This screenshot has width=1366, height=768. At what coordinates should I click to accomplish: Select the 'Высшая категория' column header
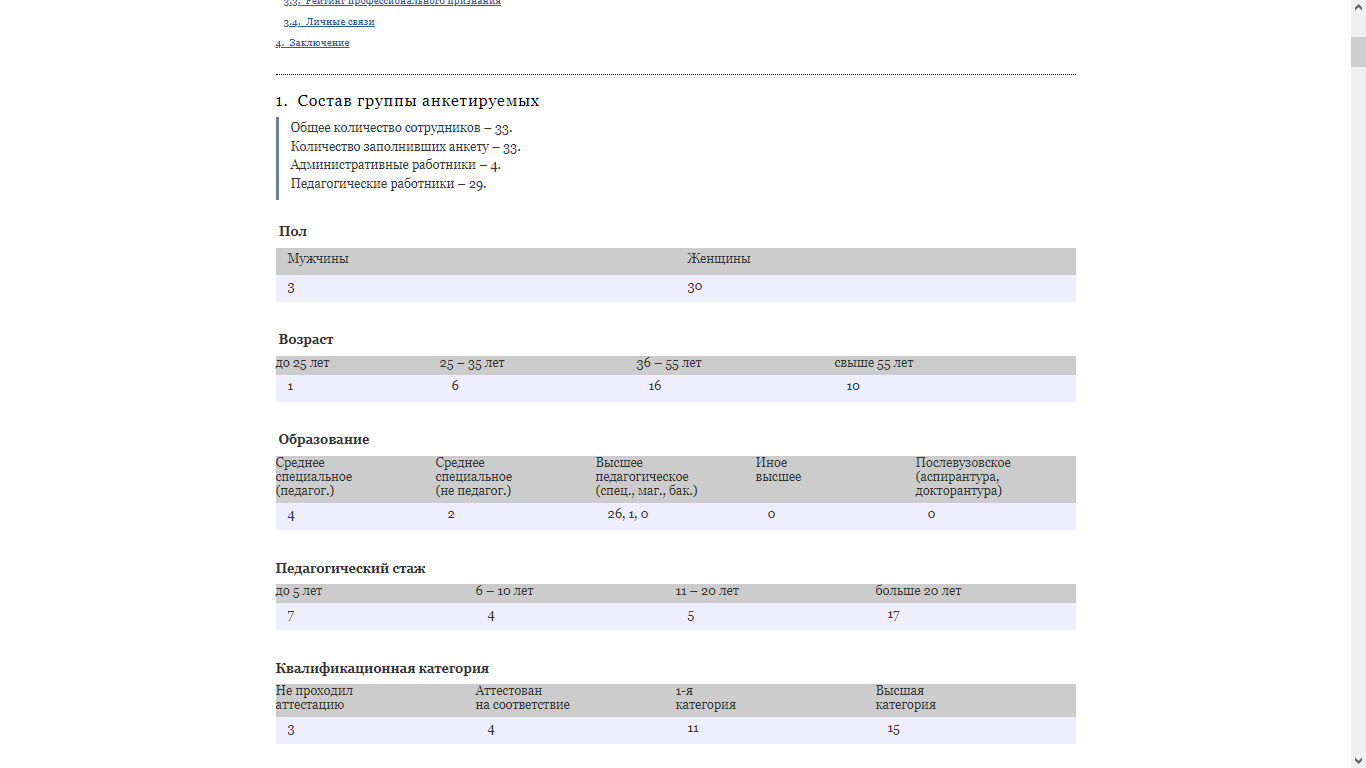pyautogui.click(x=906, y=698)
